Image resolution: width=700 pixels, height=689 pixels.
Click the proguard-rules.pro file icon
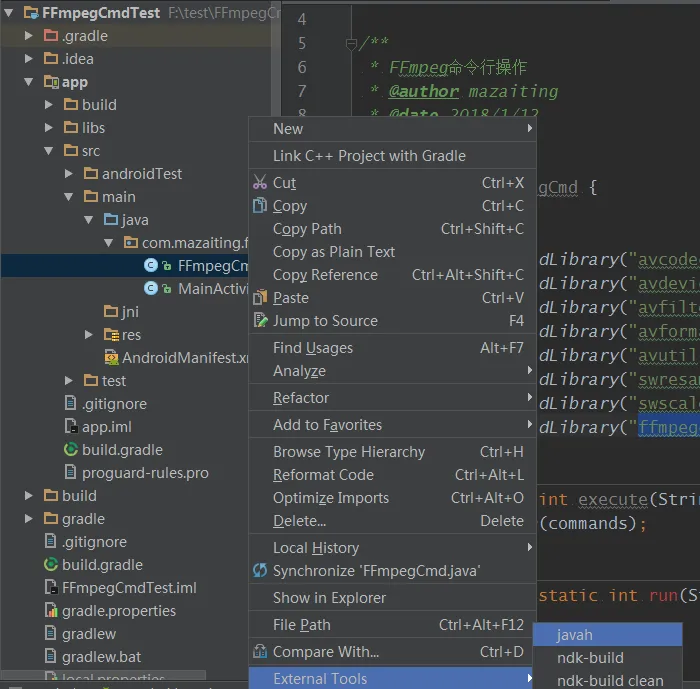[x=71, y=472]
